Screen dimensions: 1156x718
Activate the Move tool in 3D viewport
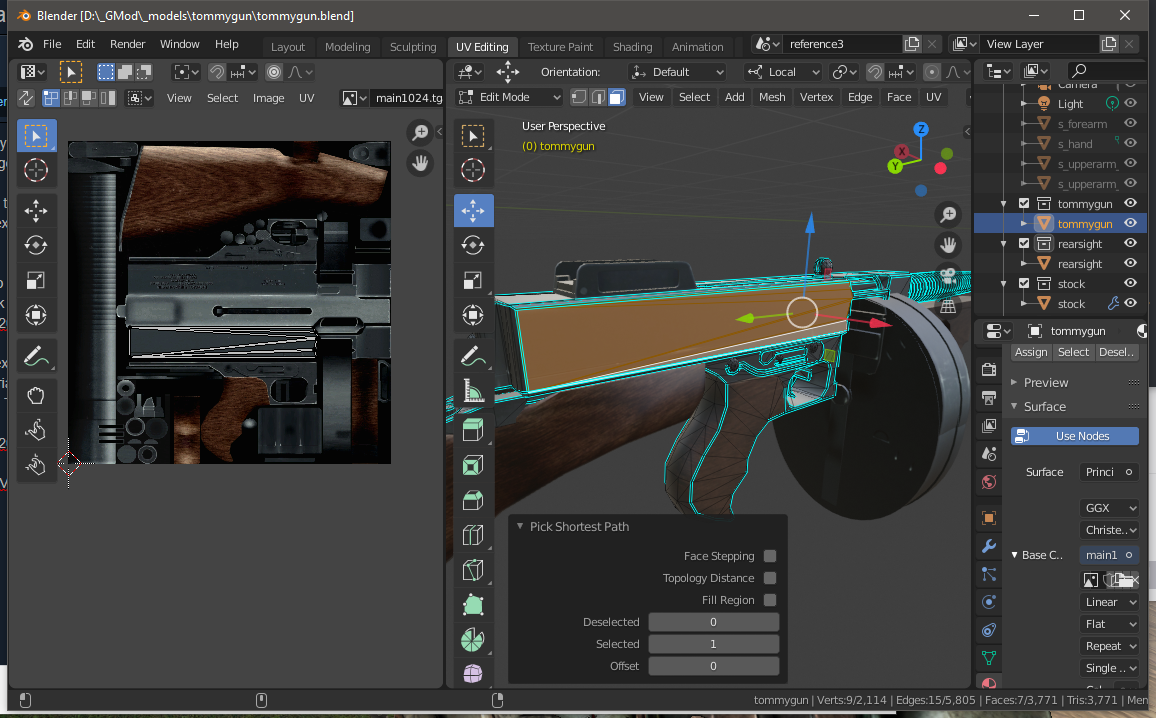tap(473, 210)
